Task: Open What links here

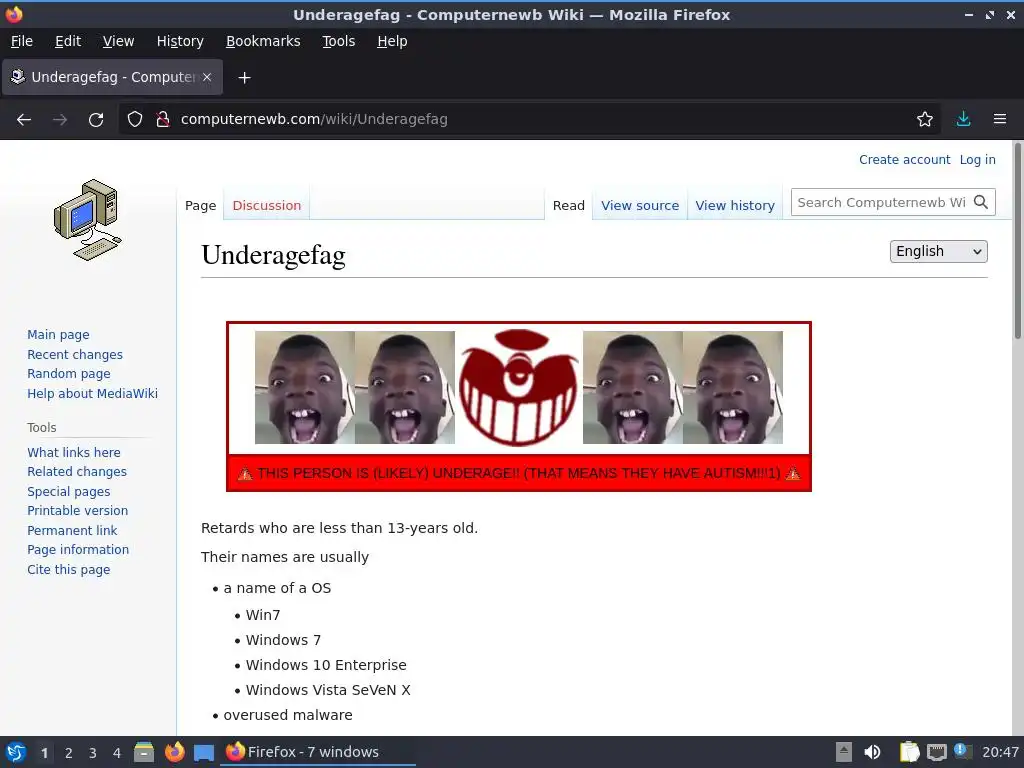Action: (x=74, y=453)
